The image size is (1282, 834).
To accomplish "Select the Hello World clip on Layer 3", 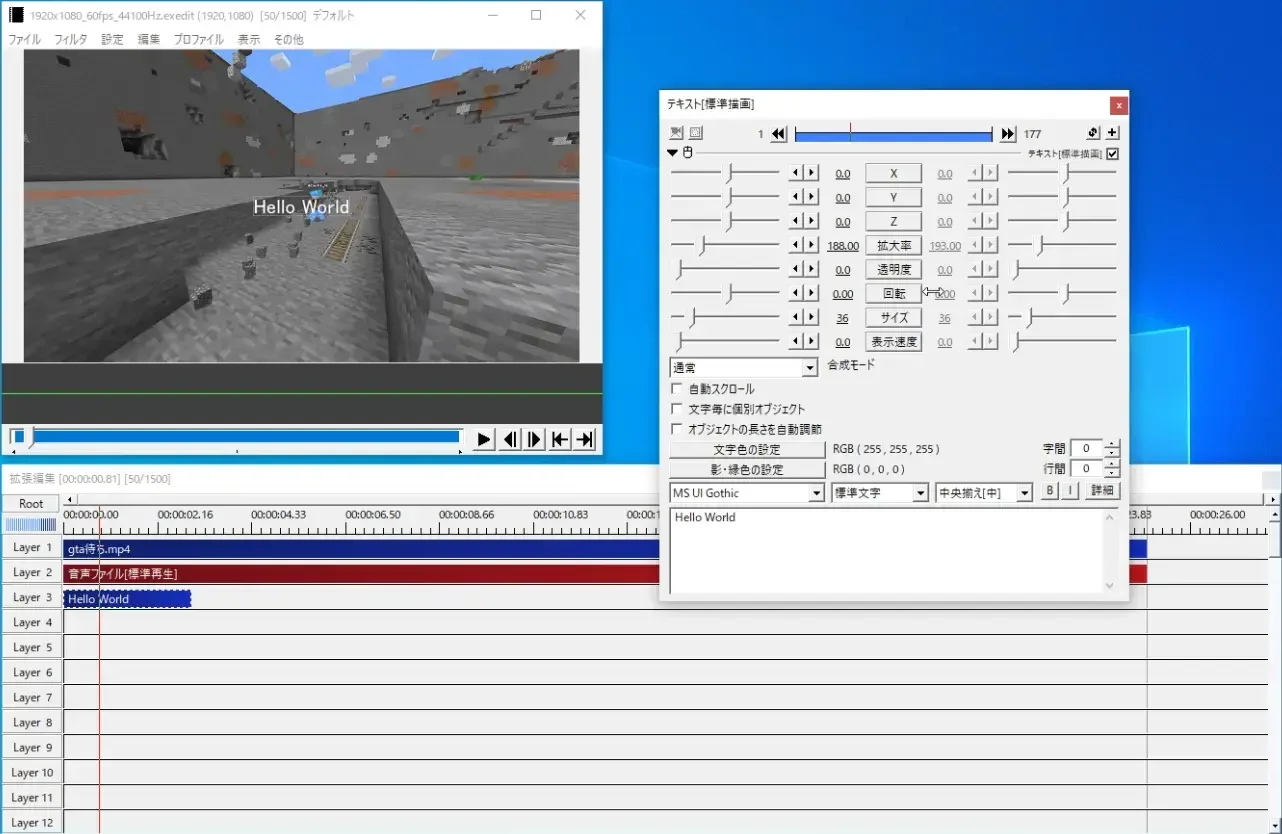I will pyautogui.click(x=127, y=599).
